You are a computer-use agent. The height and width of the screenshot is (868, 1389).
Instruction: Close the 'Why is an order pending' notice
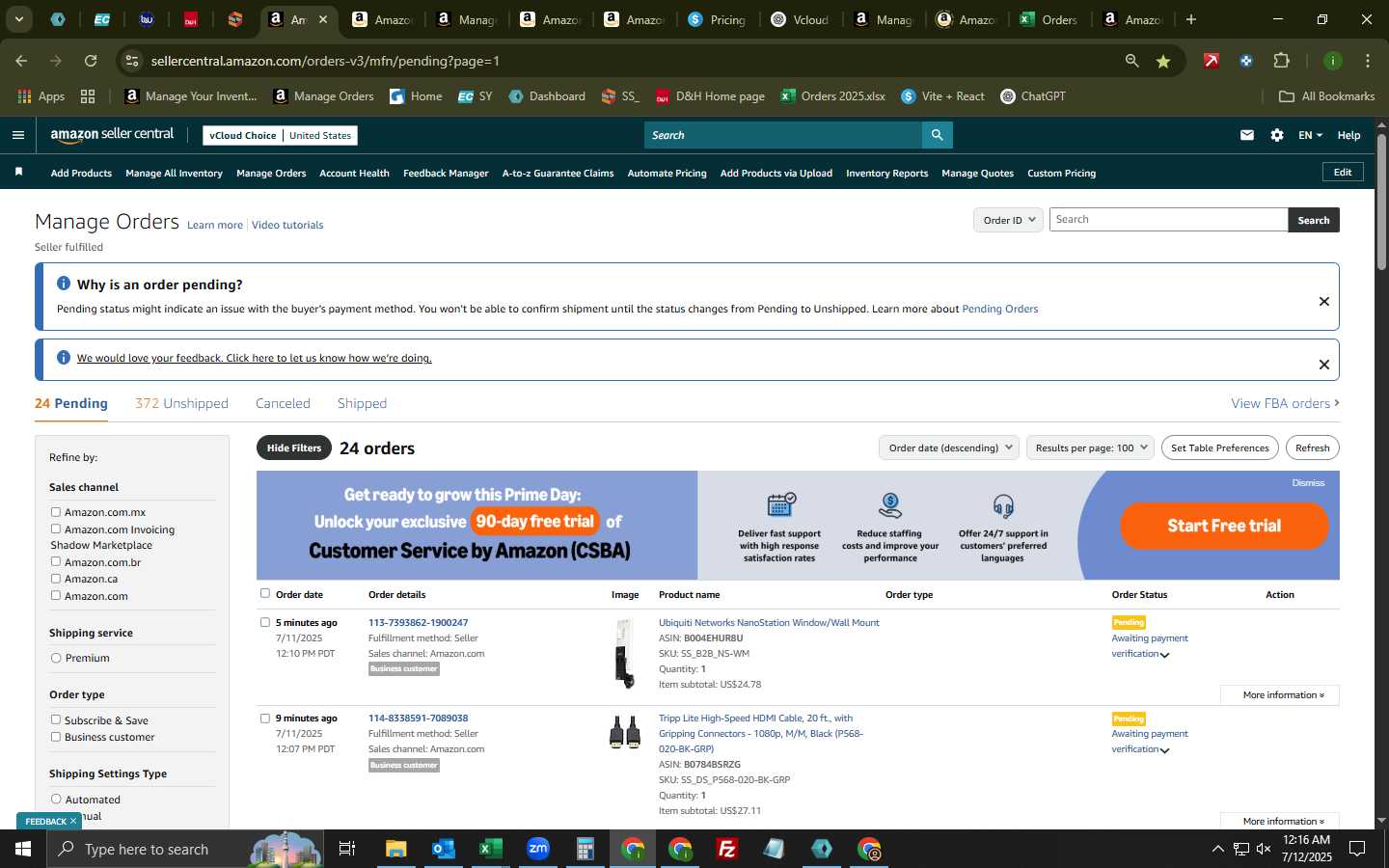[x=1323, y=301]
